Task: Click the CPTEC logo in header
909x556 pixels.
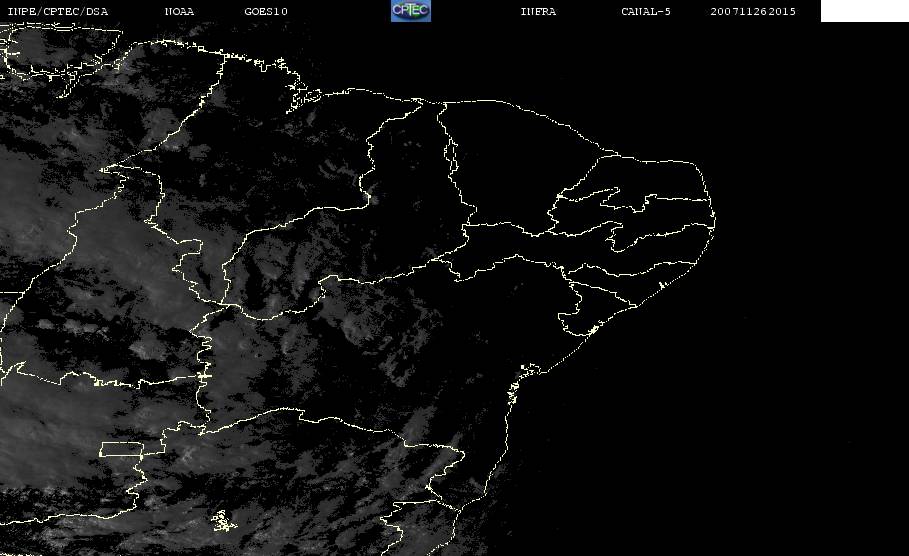Action: pos(410,11)
